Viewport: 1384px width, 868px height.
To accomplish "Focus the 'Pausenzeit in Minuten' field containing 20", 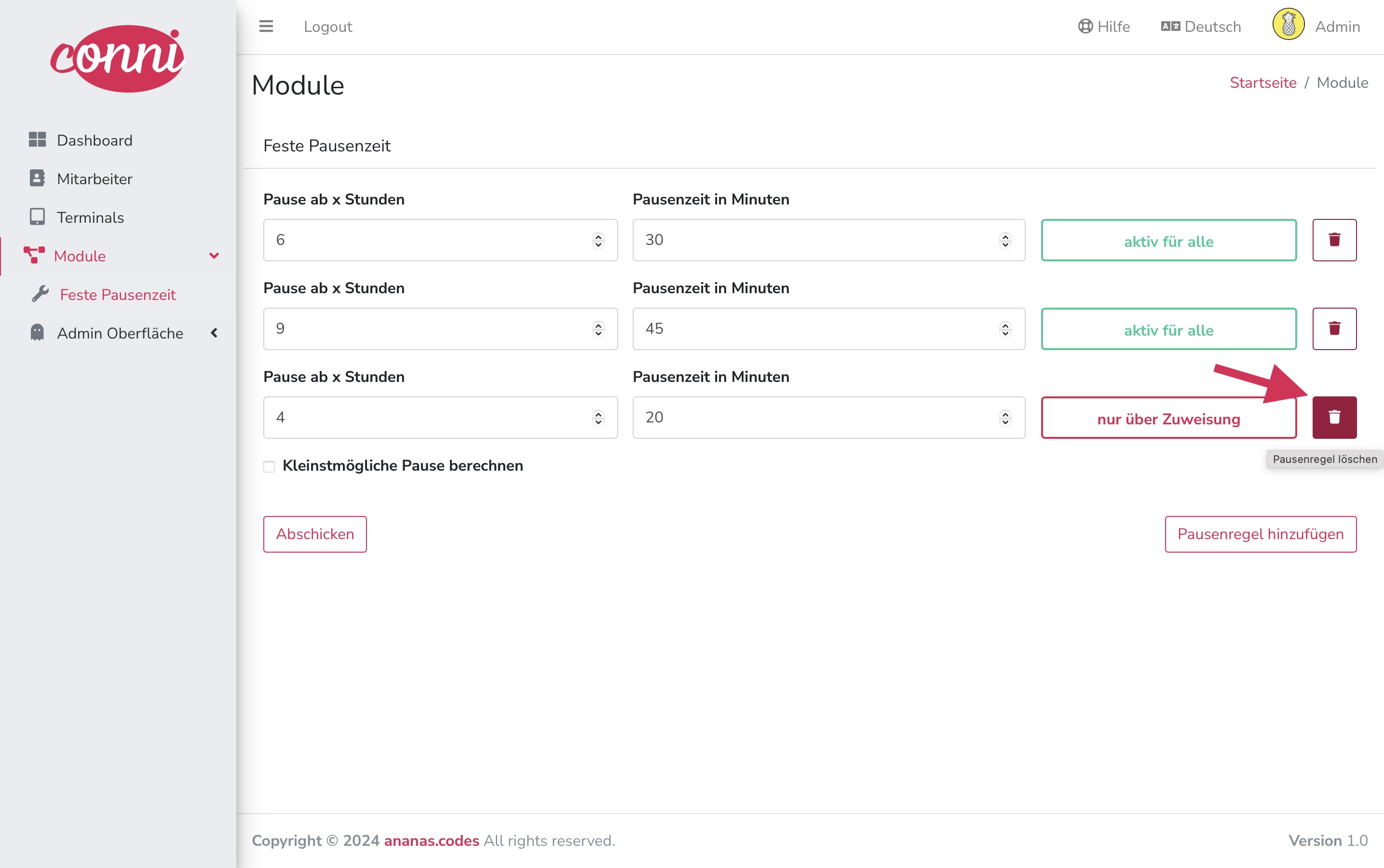I will coord(828,417).
